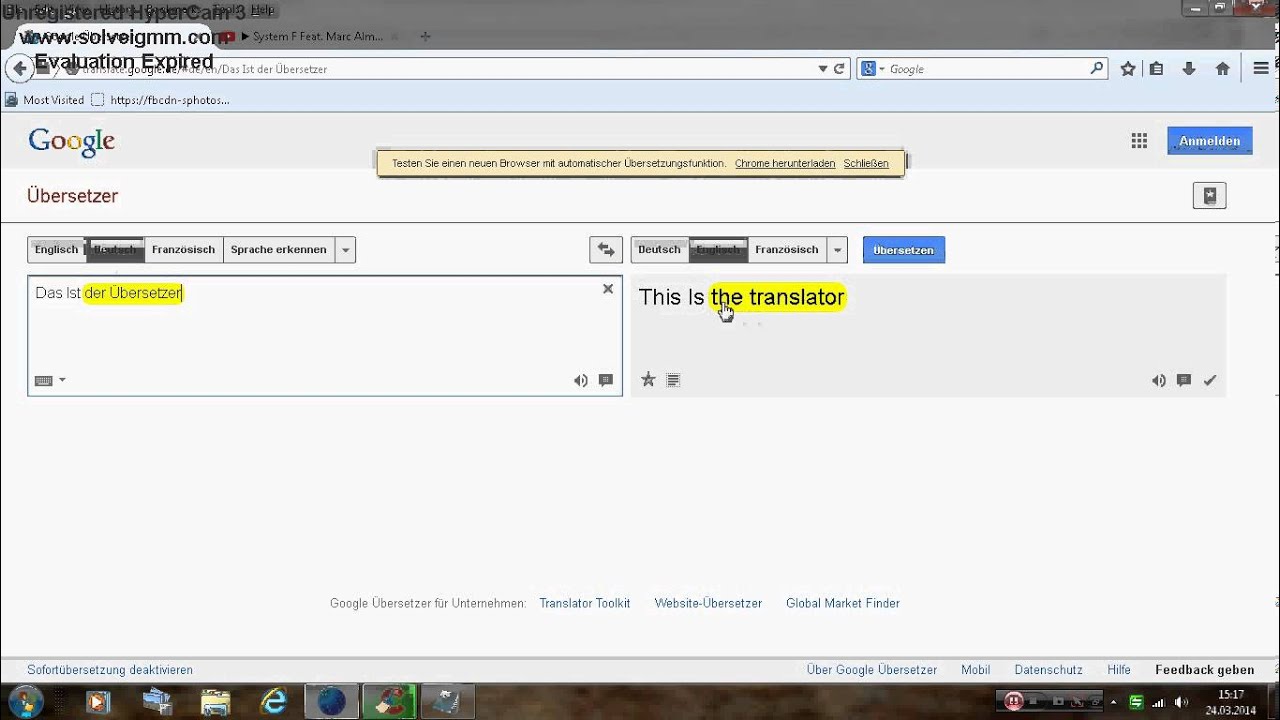Show example usage for the translation

click(x=1184, y=380)
